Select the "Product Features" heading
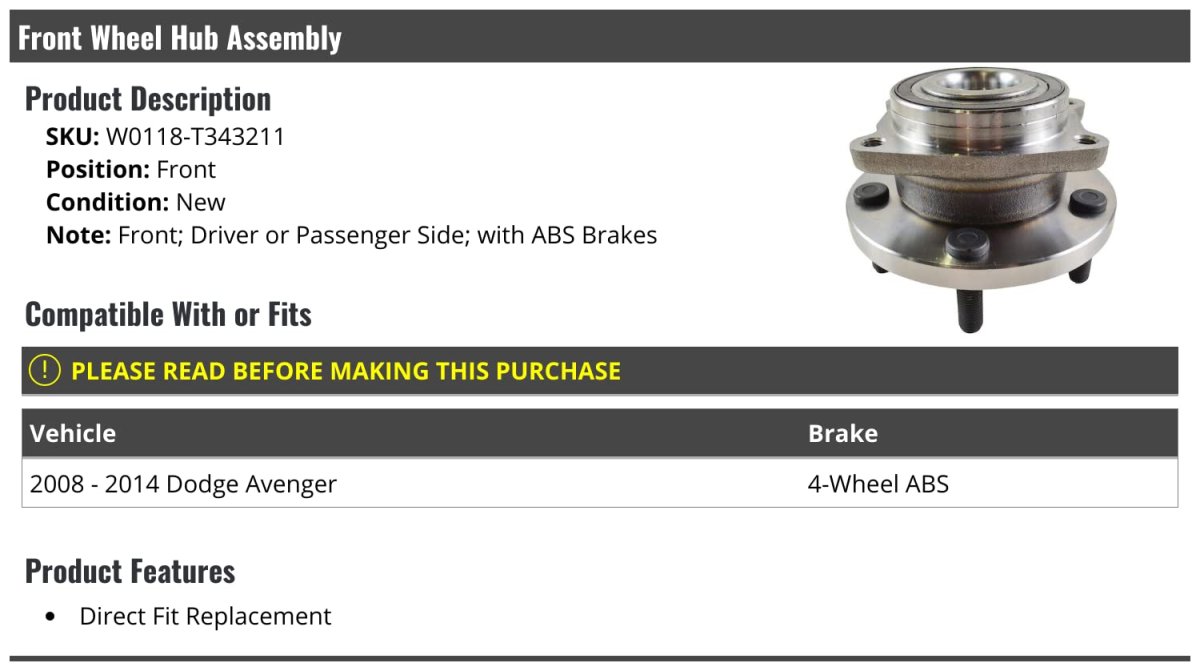 pos(130,571)
